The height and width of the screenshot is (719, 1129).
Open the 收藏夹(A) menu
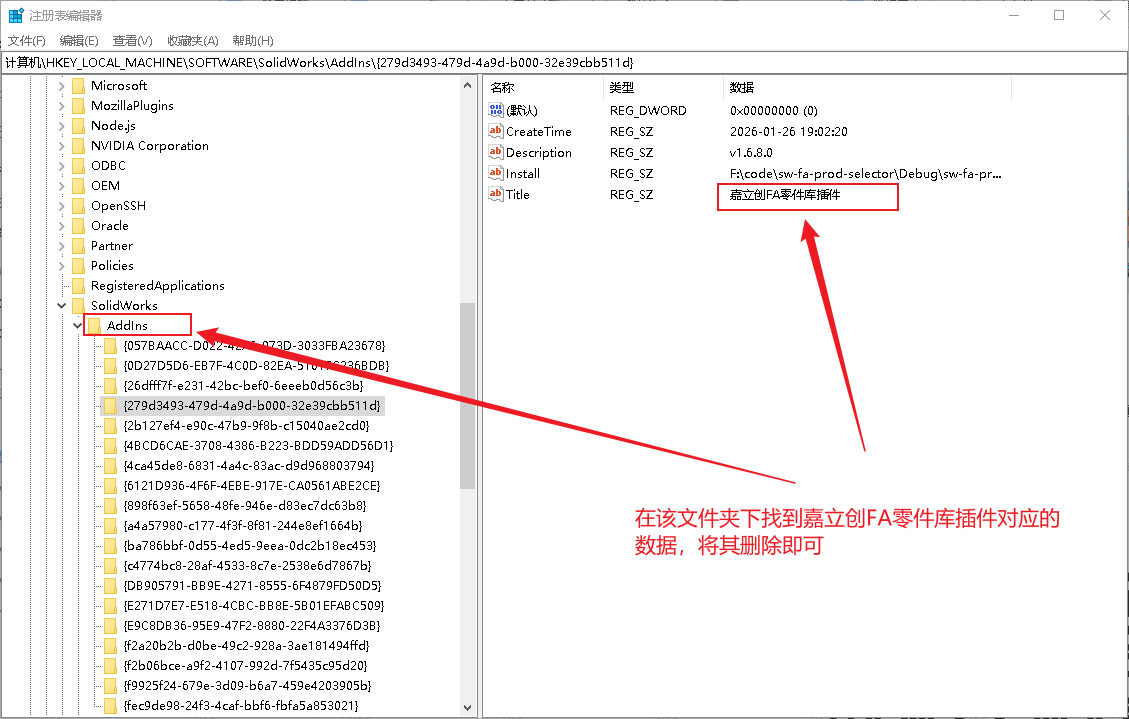point(192,40)
